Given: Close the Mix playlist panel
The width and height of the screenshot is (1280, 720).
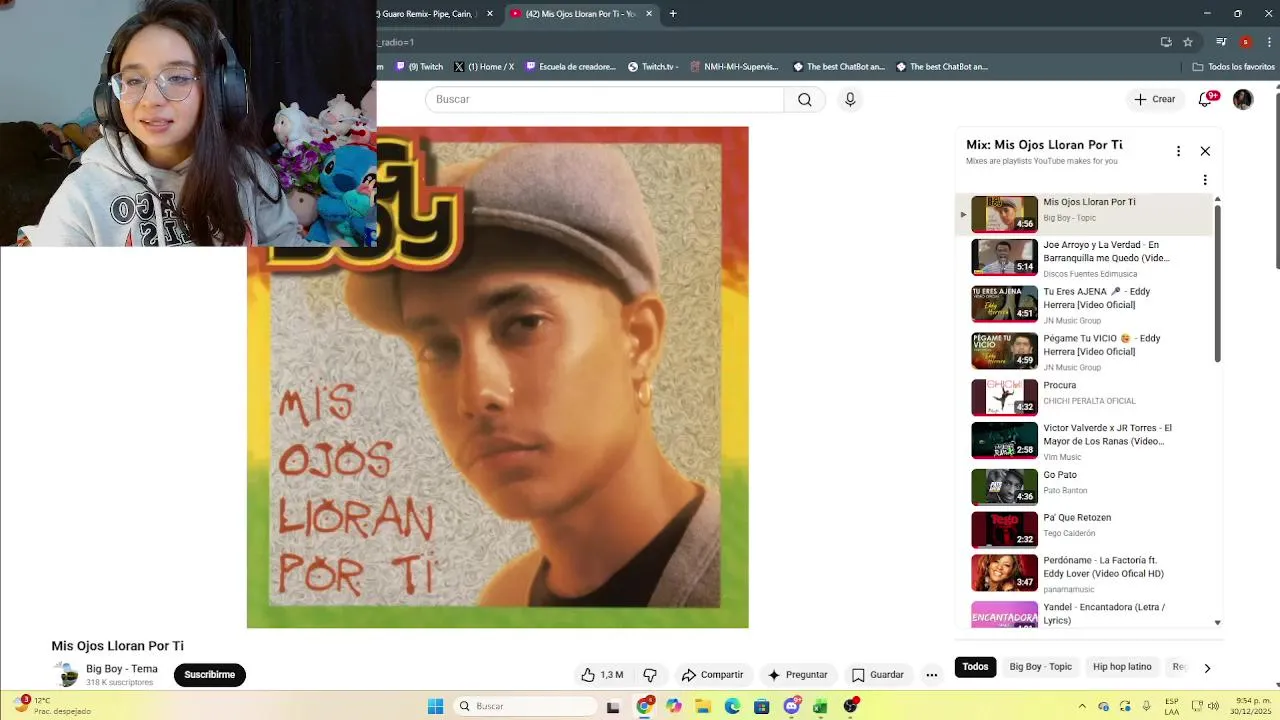Looking at the screenshot, I should 1205,151.
